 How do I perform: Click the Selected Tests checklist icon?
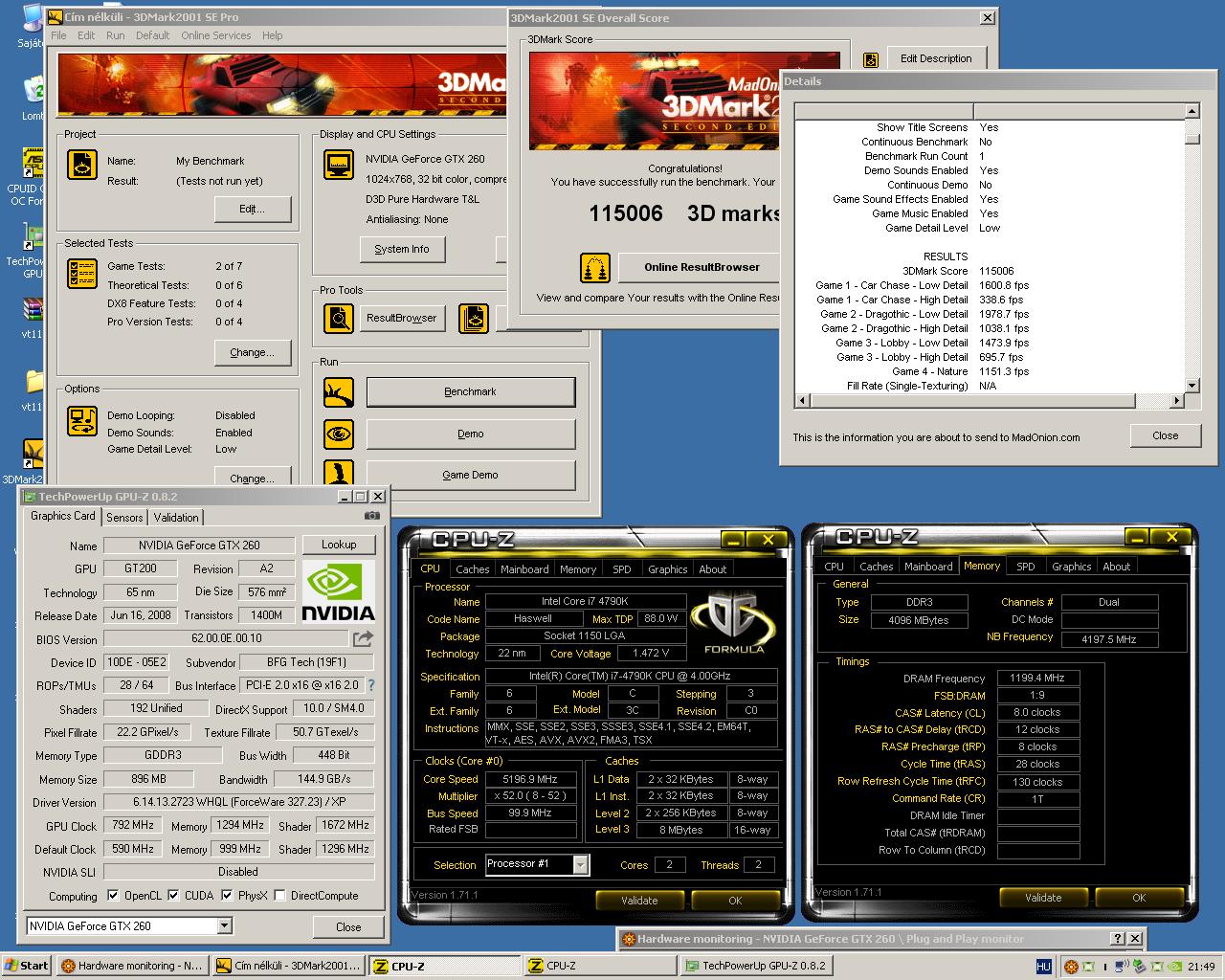[x=82, y=274]
